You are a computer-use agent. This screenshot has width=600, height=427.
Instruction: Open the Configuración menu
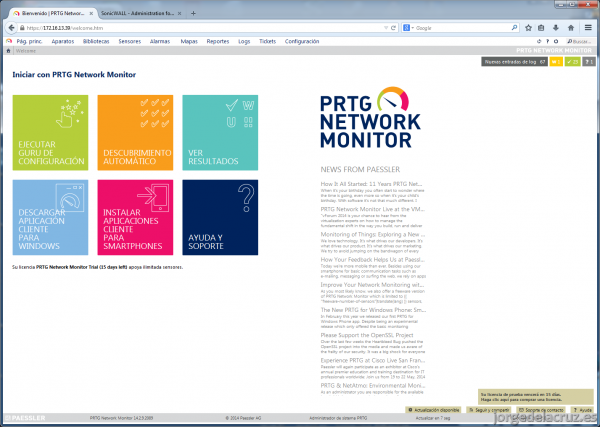coord(302,41)
